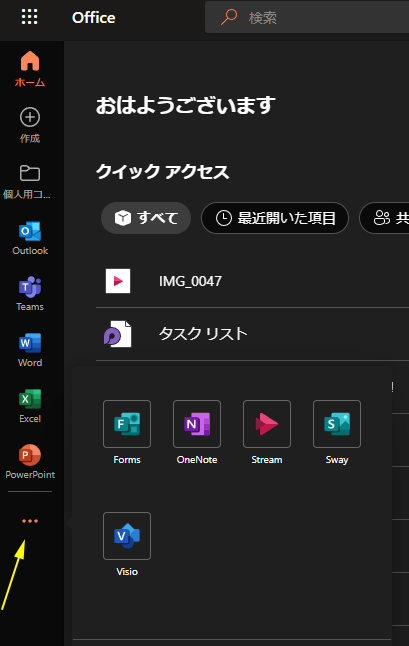Click the 検索 search box

(x=307, y=17)
